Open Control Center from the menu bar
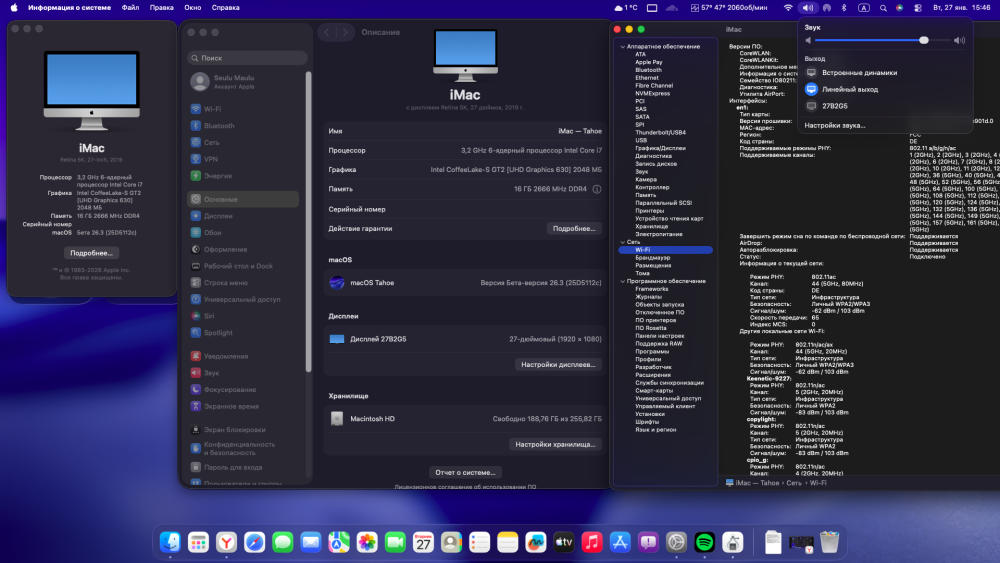This screenshot has height=563, width=1000. 918,8
